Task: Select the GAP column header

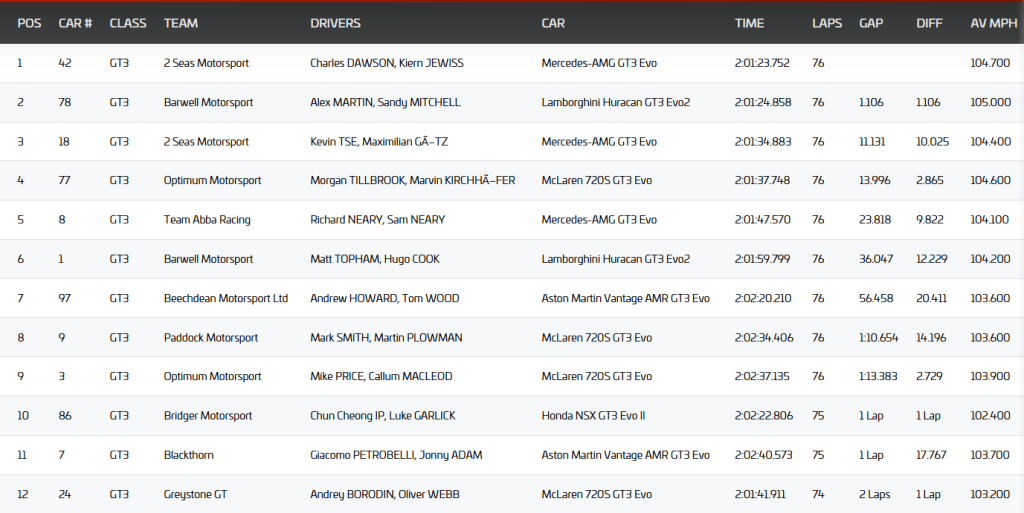Action: tap(871, 23)
